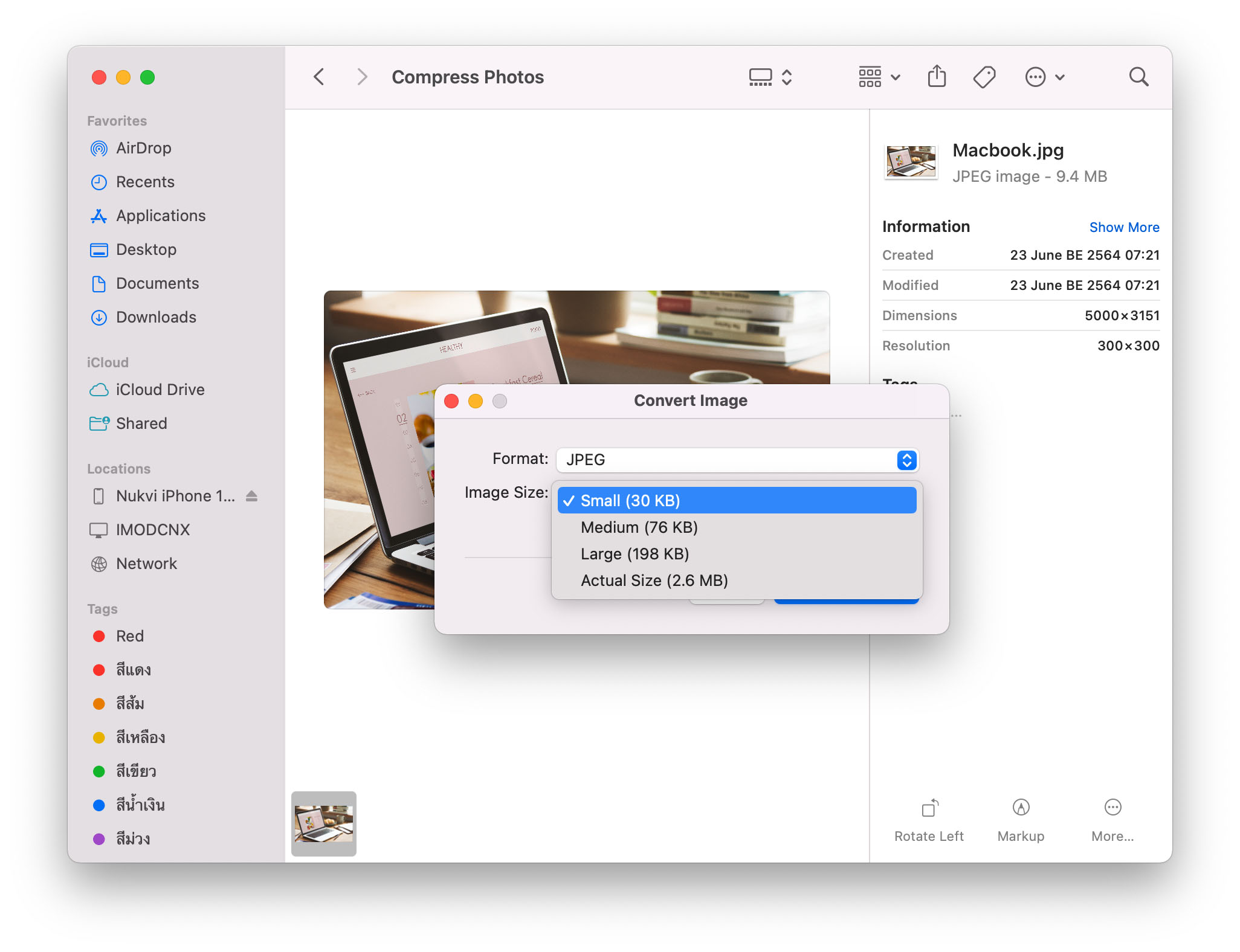Click the Share toolbar icon
This screenshot has height=952, width=1240.
937,77
